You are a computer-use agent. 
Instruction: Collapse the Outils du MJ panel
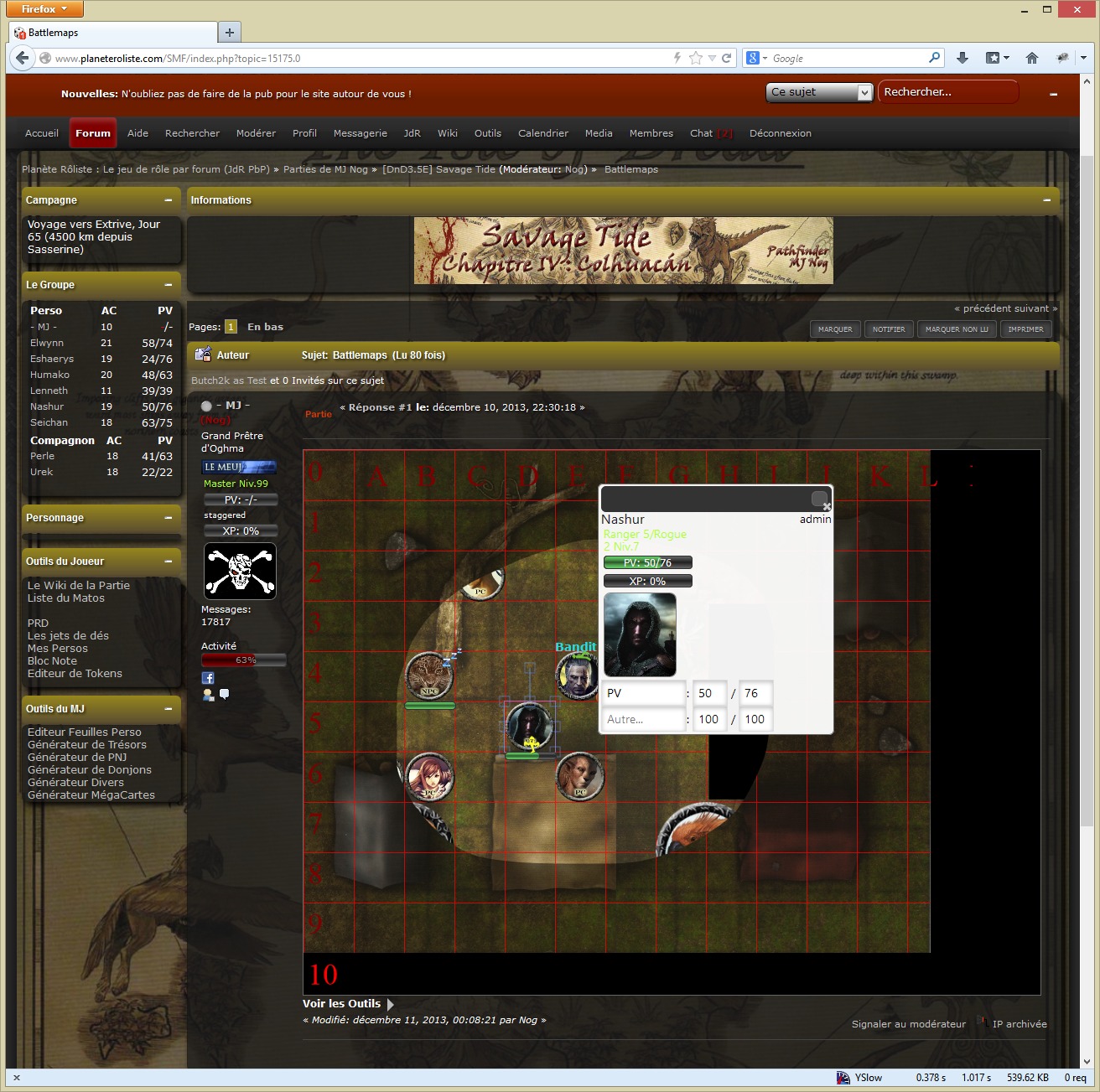pyautogui.click(x=169, y=709)
